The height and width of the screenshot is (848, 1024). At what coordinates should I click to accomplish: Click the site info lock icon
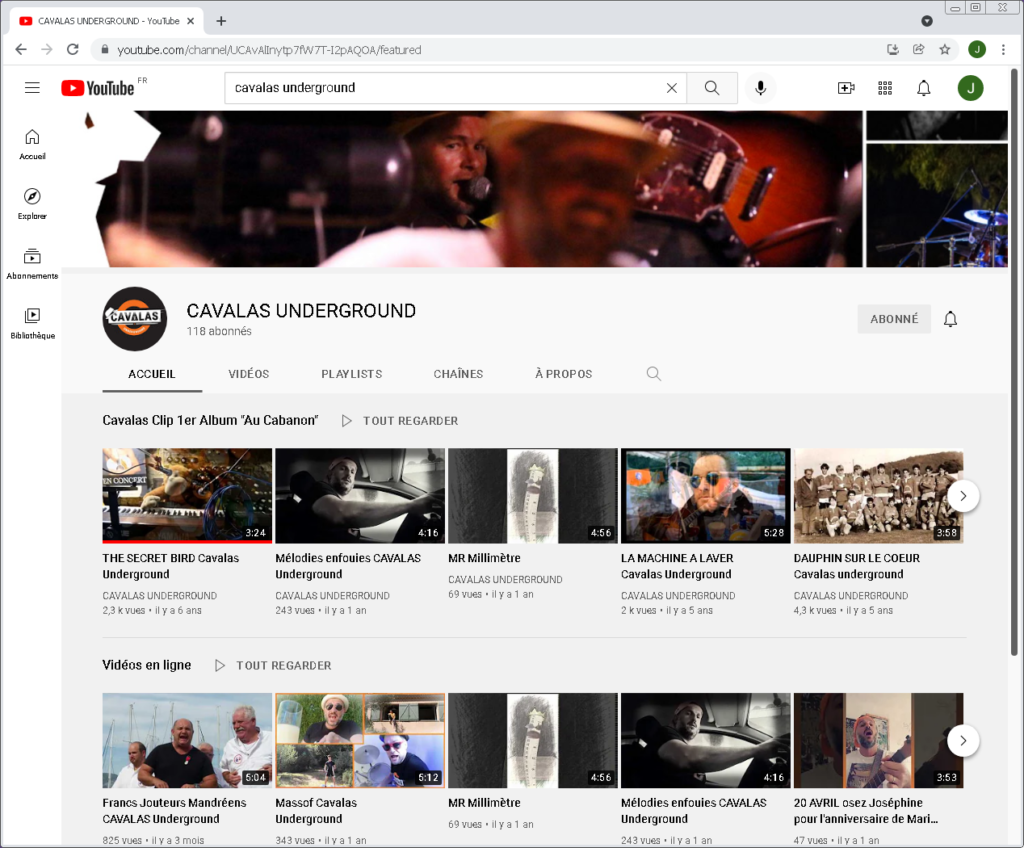pos(104,50)
